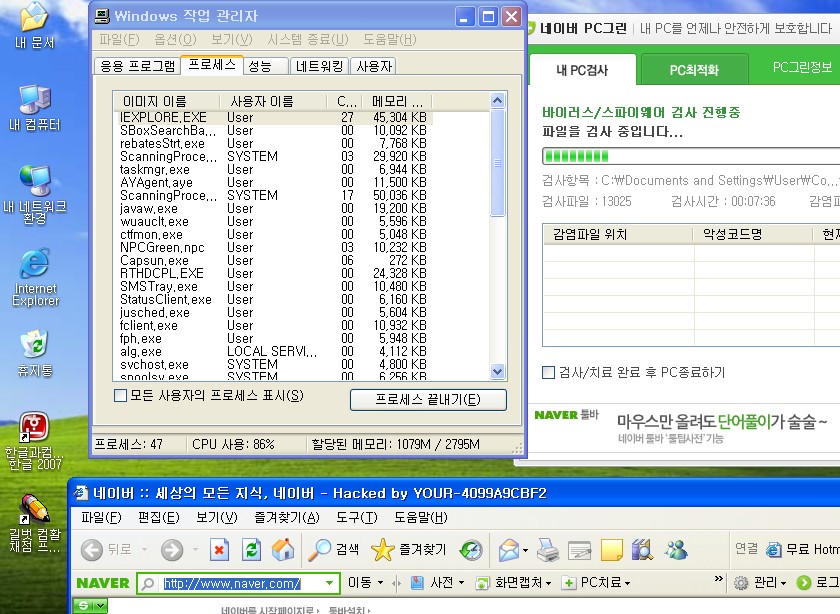The width and height of the screenshot is (840, 614).
Task: Select Internet Explorer desktop icon
Action: pos(35,277)
